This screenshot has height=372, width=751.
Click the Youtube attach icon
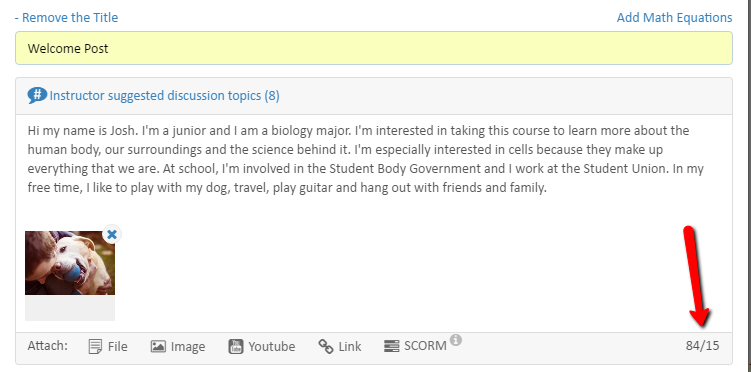[236, 346]
